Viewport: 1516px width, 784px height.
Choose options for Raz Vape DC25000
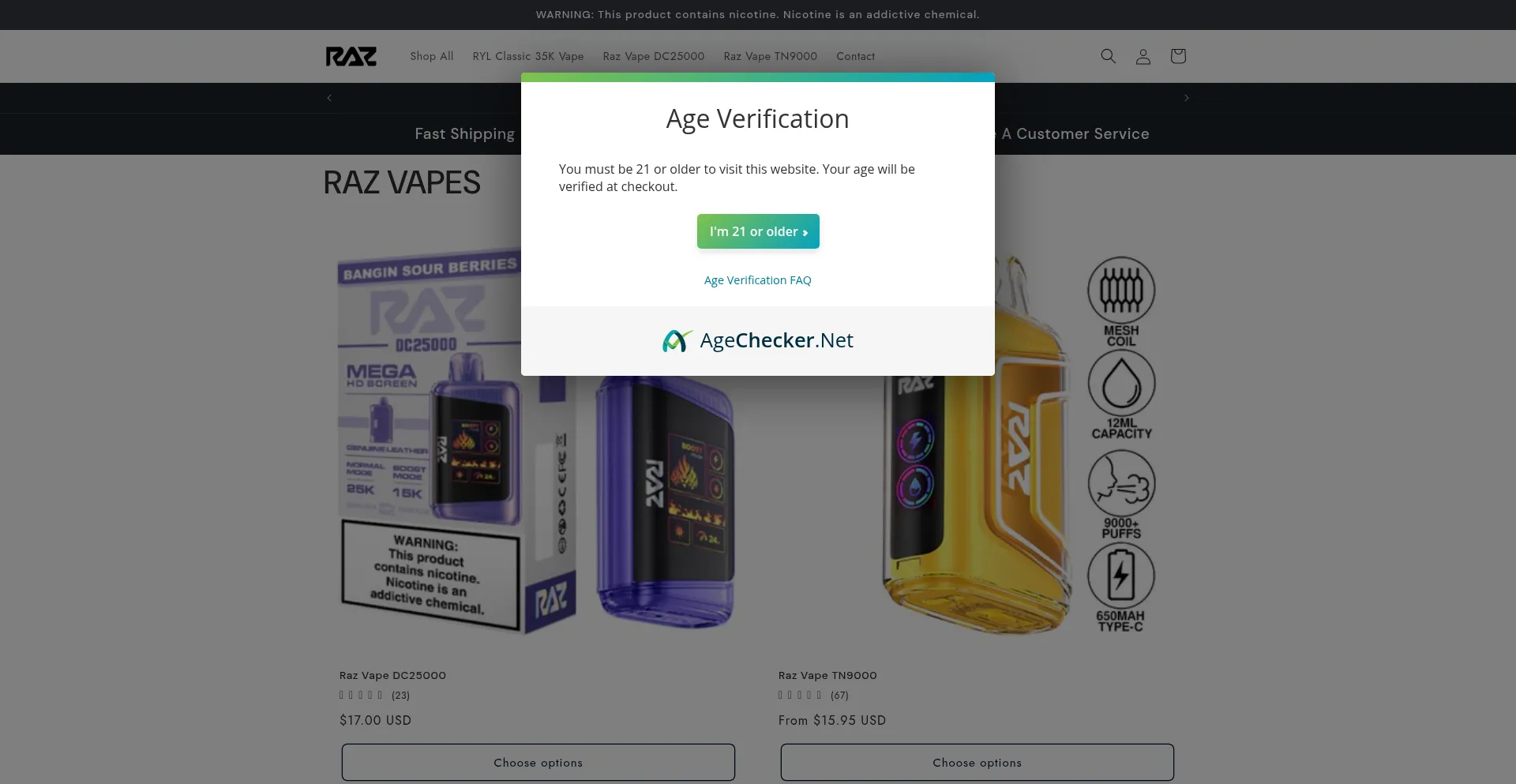[x=538, y=762]
